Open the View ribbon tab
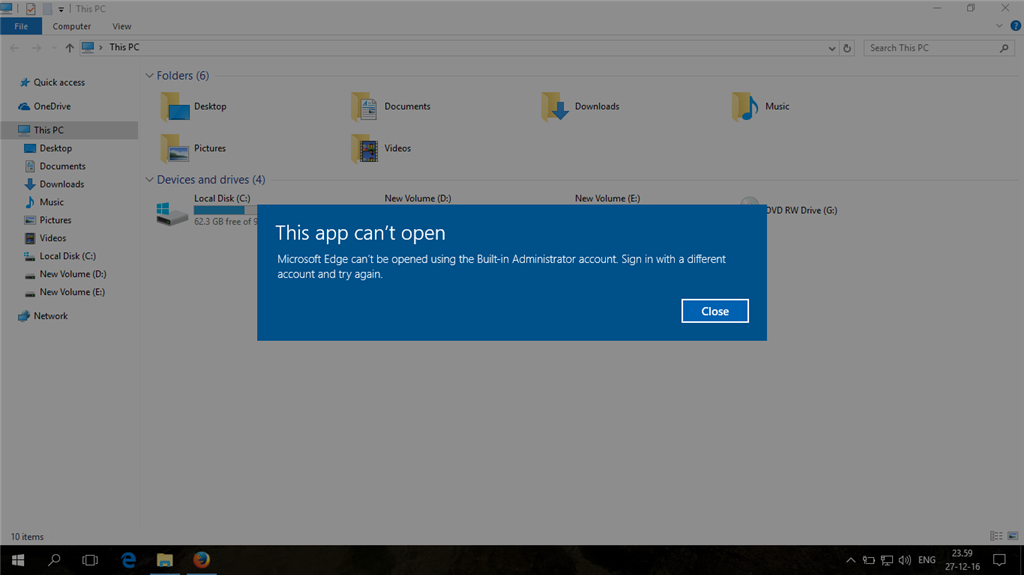Viewport: 1024px width, 575px height. [x=121, y=26]
